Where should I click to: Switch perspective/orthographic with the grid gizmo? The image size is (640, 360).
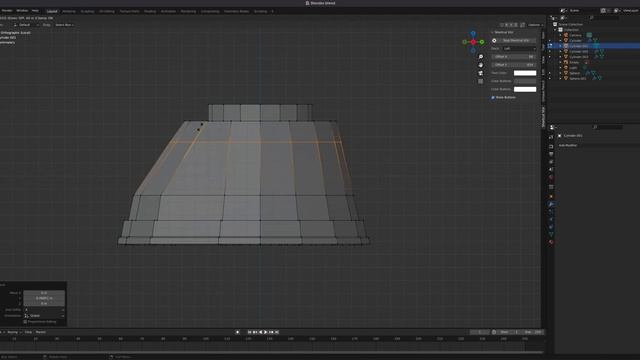pyautogui.click(x=481, y=81)
